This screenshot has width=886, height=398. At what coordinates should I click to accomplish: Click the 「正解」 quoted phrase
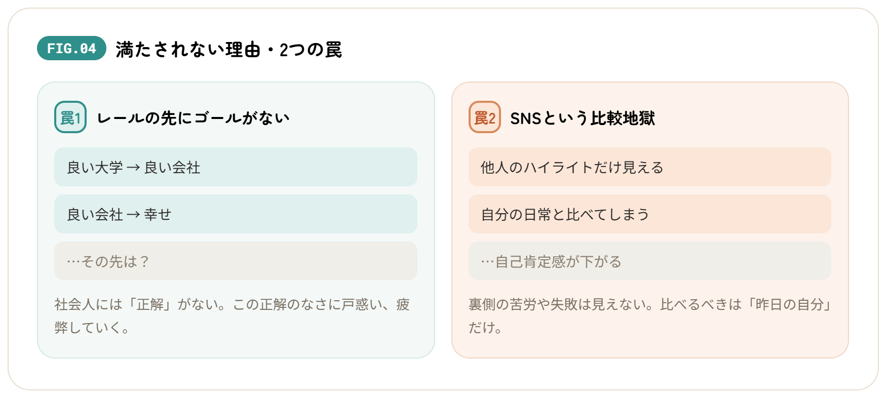click(x=149, y=305)
